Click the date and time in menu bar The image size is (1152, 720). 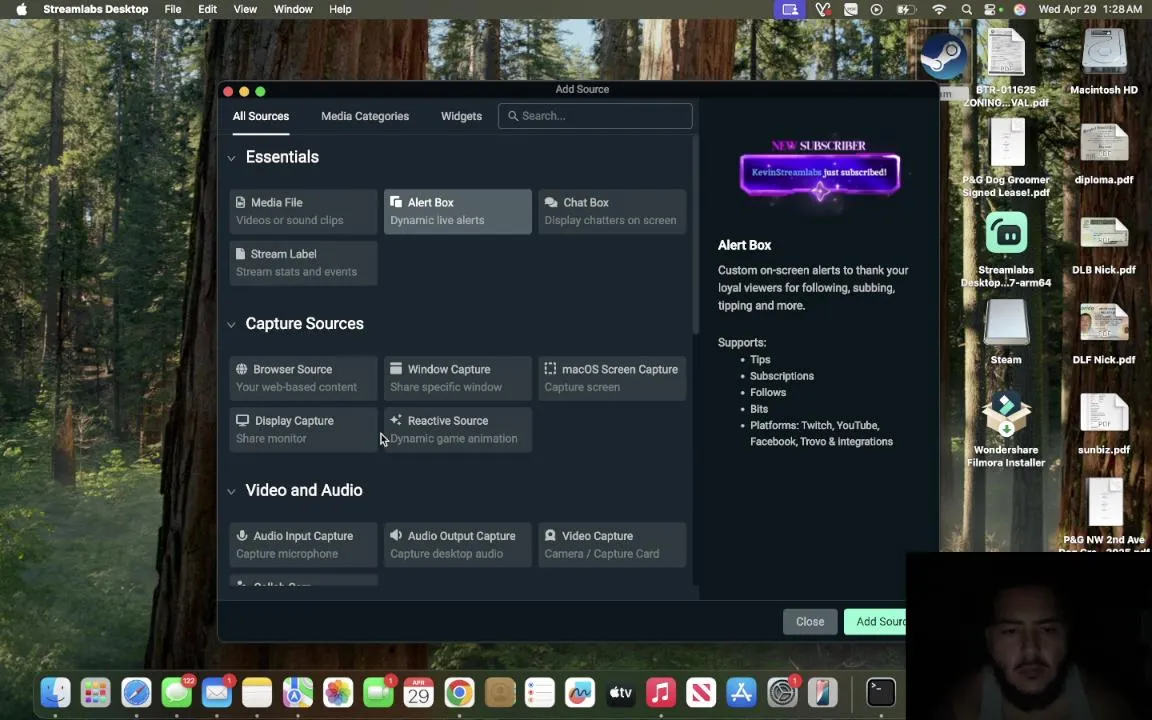click(x=1090, y=10)
